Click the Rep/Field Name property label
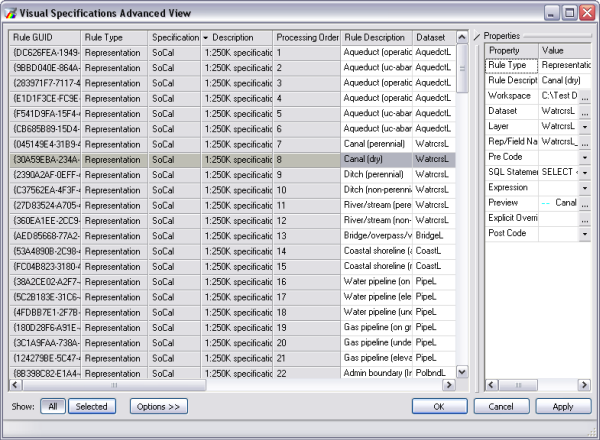This screenshot has height=440, width=600. click(512, 142)
